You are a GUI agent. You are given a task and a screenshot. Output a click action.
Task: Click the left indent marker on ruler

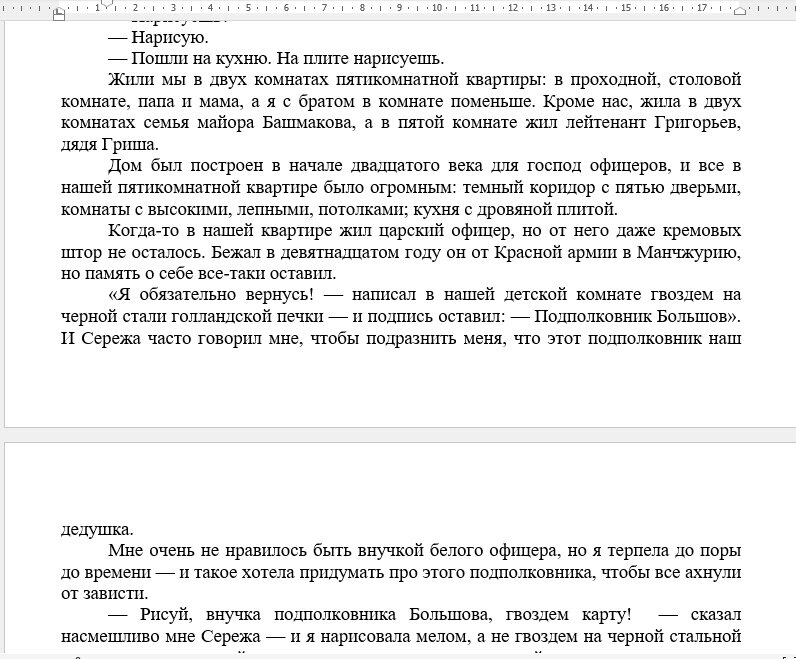pyautogui.click(x=59, y=15)
